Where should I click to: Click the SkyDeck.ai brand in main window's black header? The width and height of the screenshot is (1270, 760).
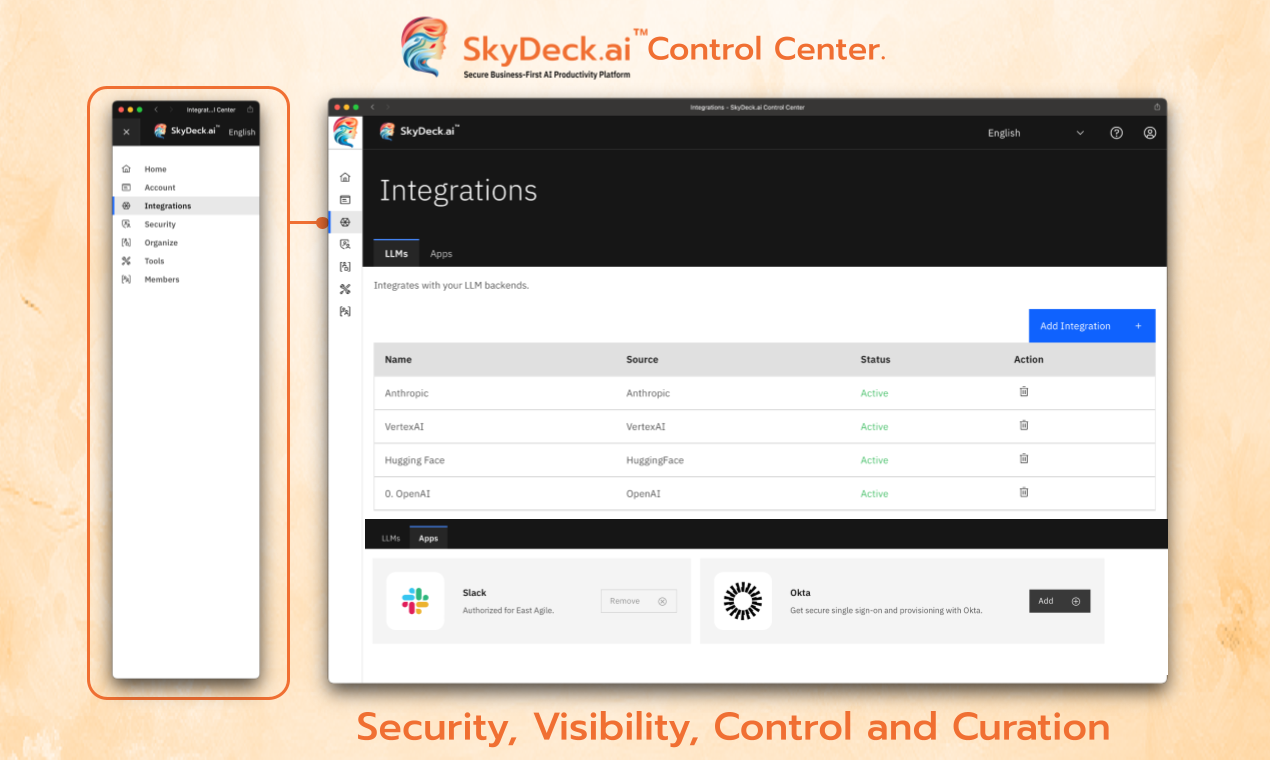(x=419, y=131)
